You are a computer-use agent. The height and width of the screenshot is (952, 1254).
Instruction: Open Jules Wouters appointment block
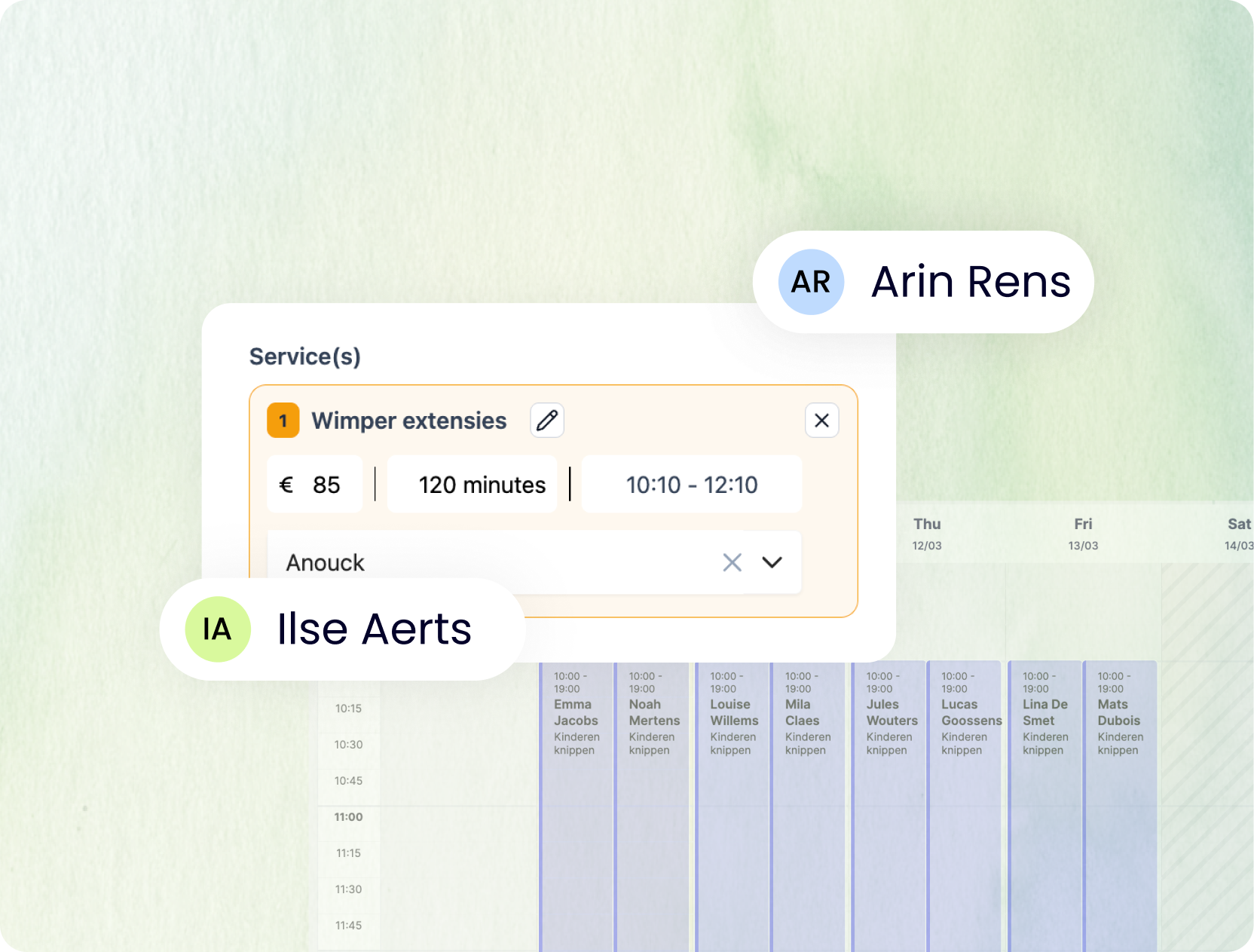(889, 805)
